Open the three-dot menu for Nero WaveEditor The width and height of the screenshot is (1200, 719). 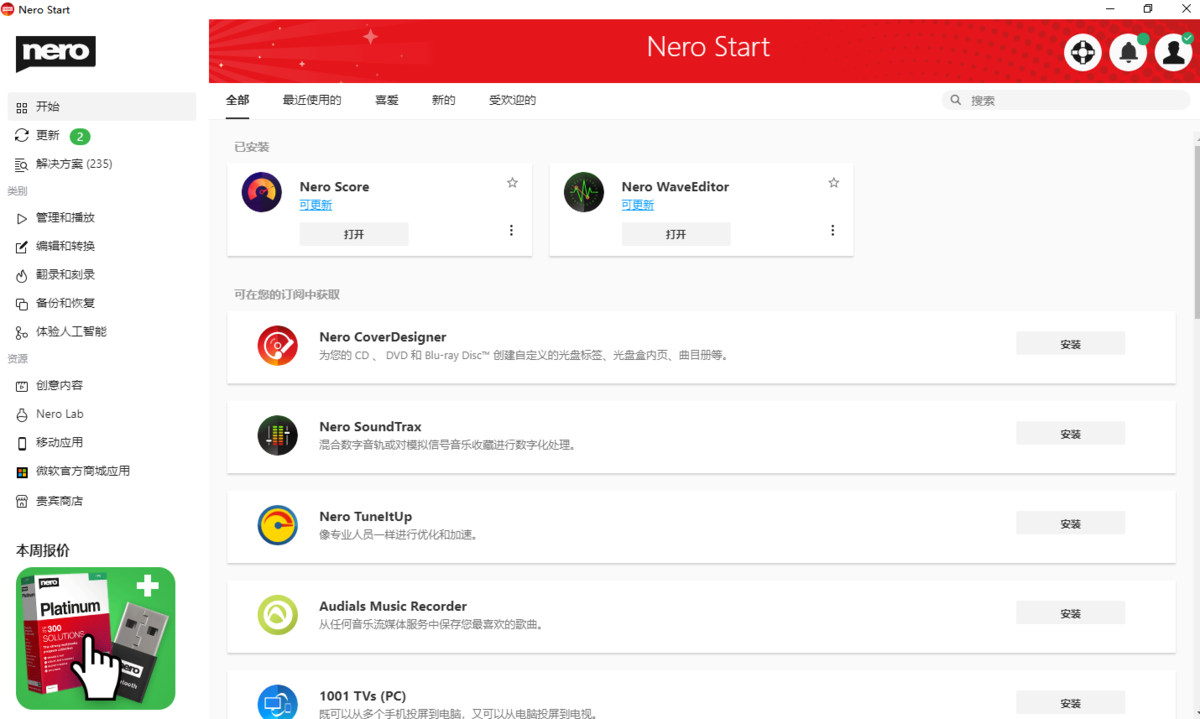point(832,230)
